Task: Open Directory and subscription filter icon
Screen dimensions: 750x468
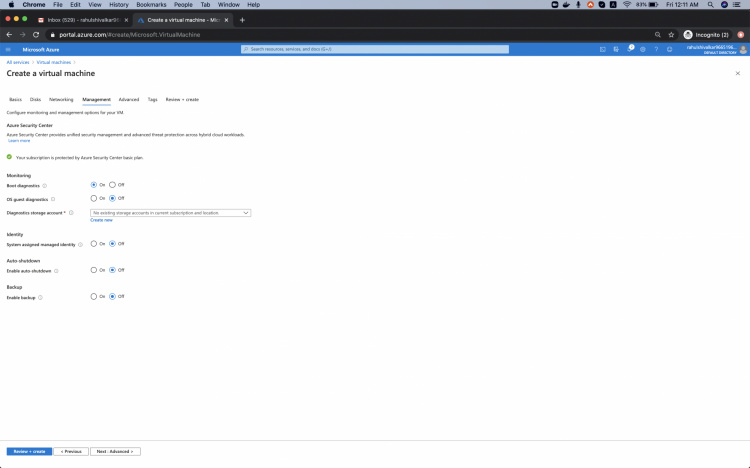Action: pos(616,49)
